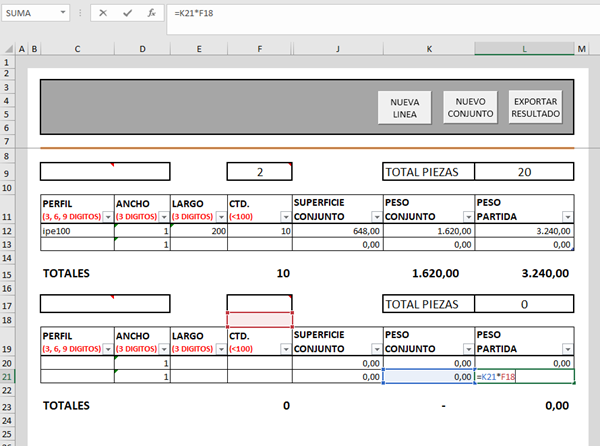Click the cell with value 2 above CTD.
This screenshot has height=446, width=600.
tap(259, 172)
